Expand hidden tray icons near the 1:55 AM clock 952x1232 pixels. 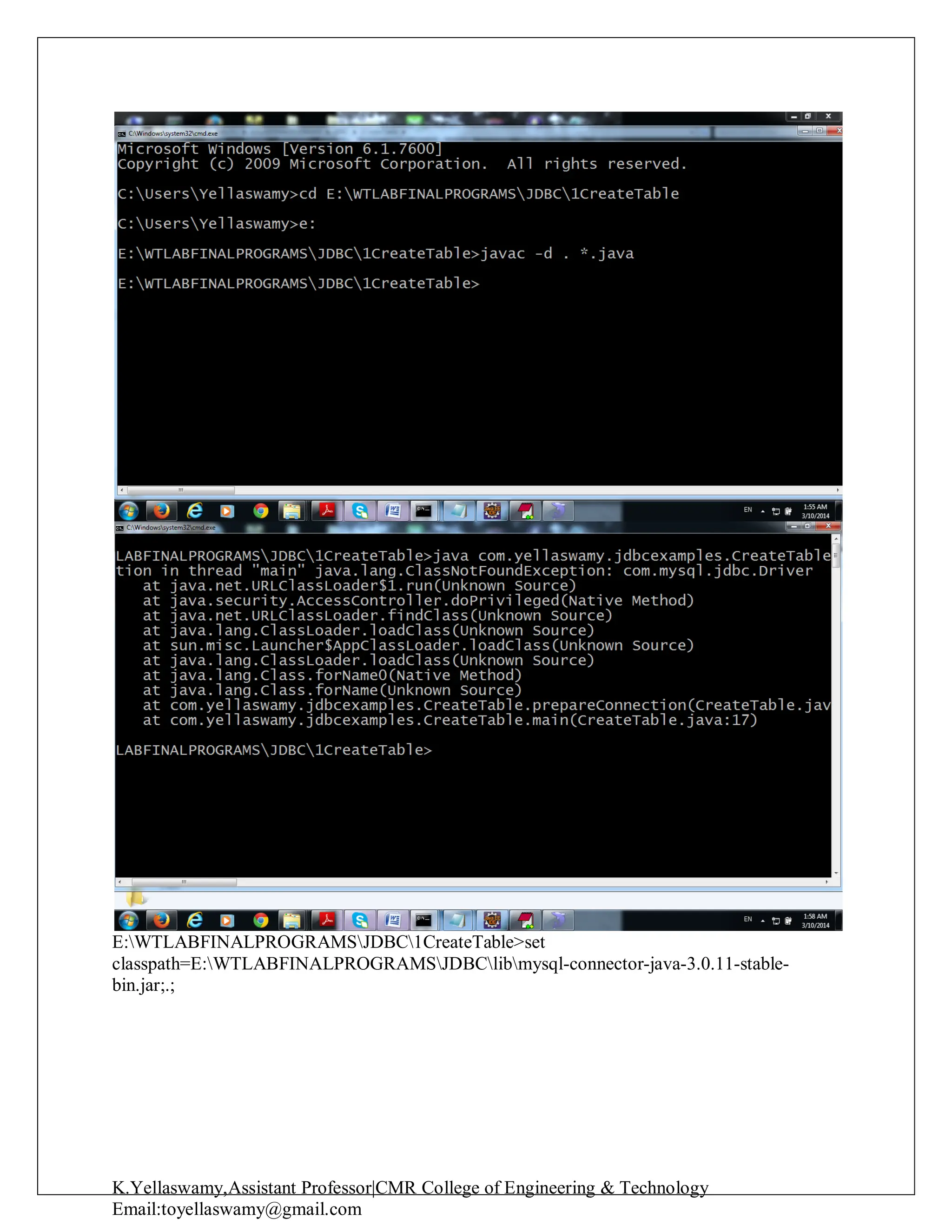pos(762,512)
